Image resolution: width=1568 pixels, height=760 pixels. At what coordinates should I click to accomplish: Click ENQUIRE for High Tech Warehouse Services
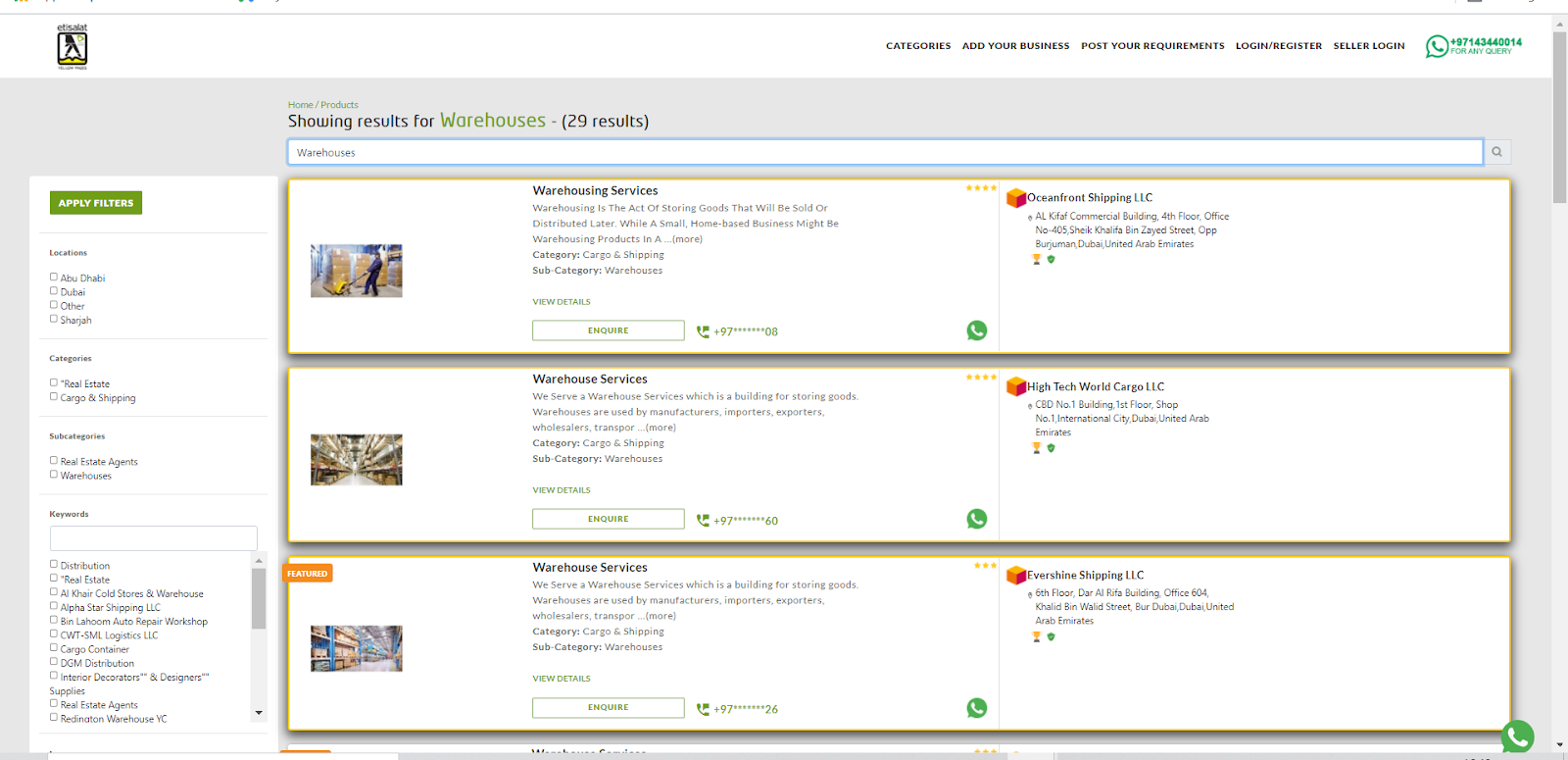609,519
